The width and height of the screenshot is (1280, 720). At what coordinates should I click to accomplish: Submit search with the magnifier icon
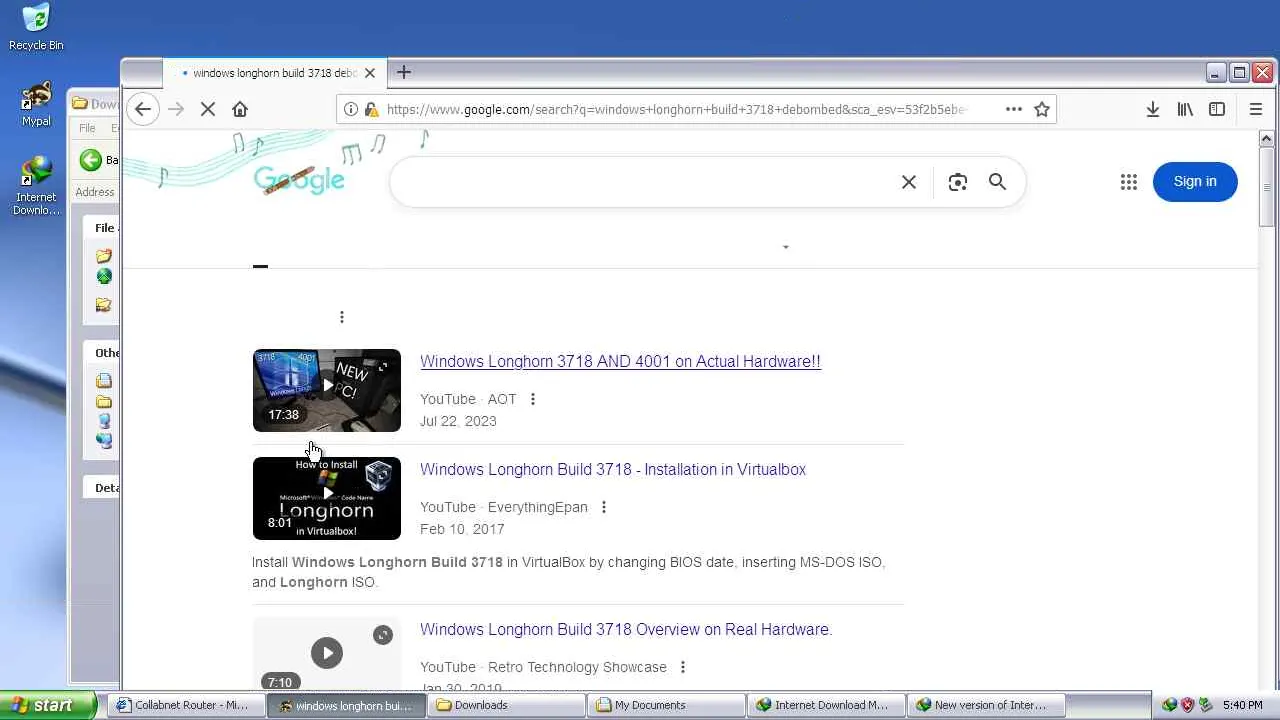point(997,182)
